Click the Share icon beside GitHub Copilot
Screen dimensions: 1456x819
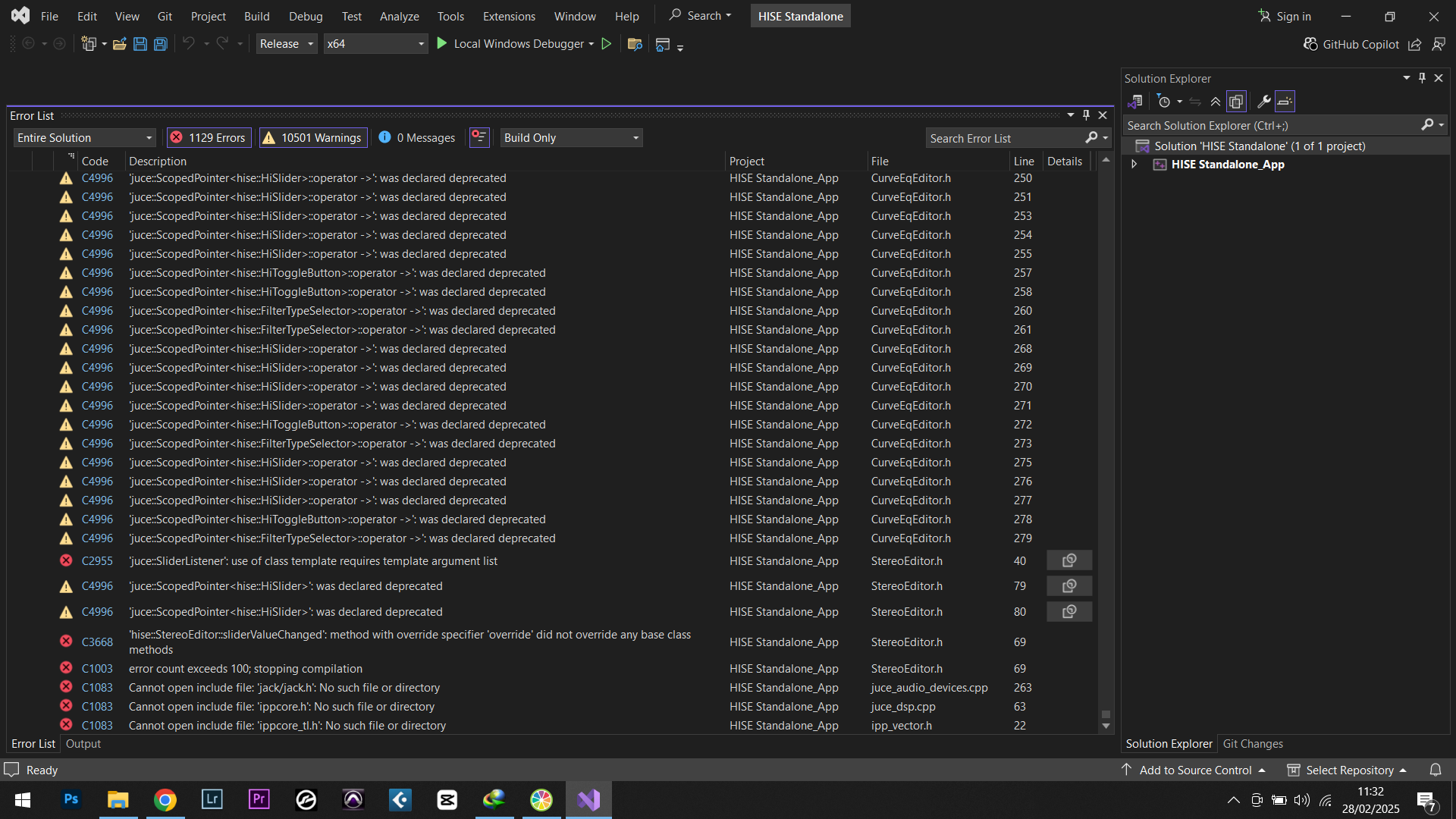1415,45
